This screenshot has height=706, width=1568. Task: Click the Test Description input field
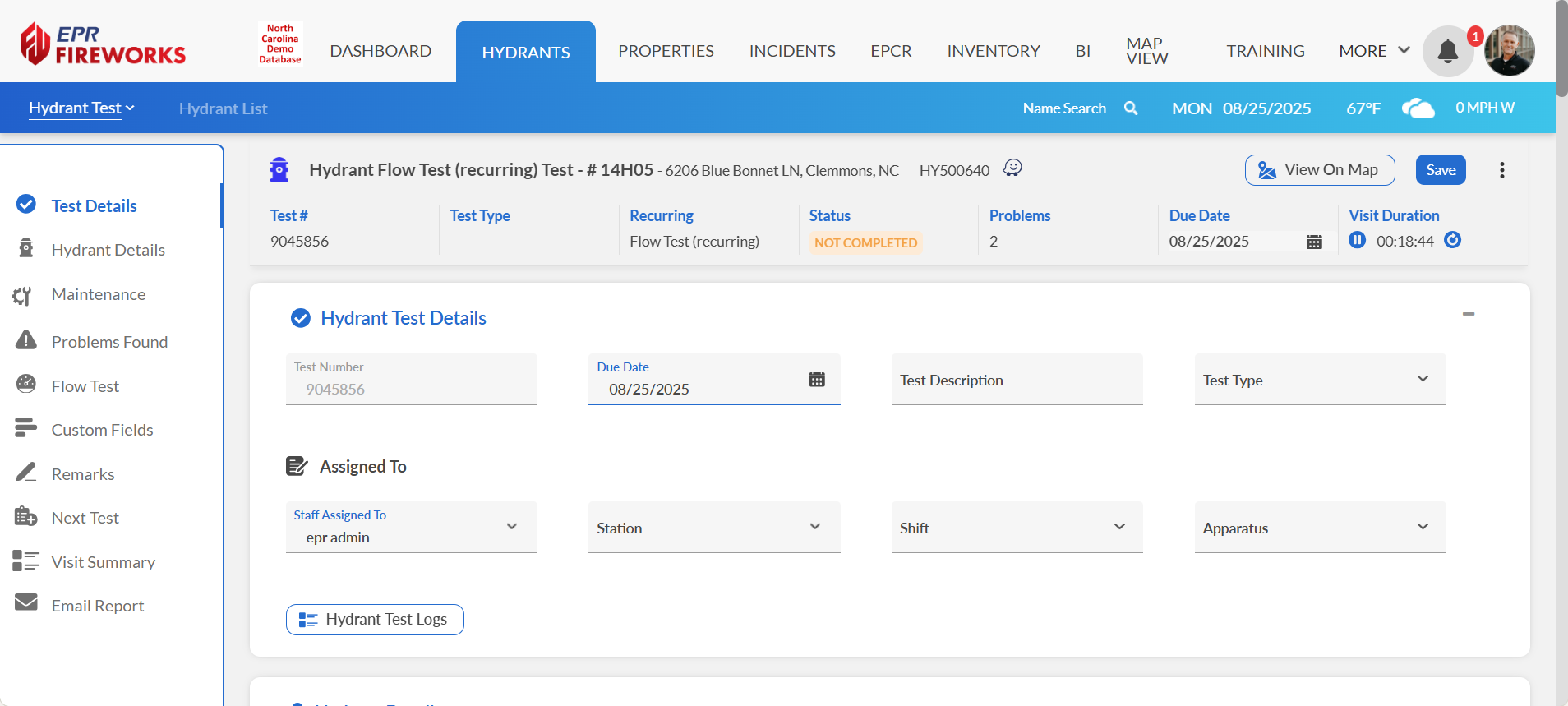tap(1017, 380)
